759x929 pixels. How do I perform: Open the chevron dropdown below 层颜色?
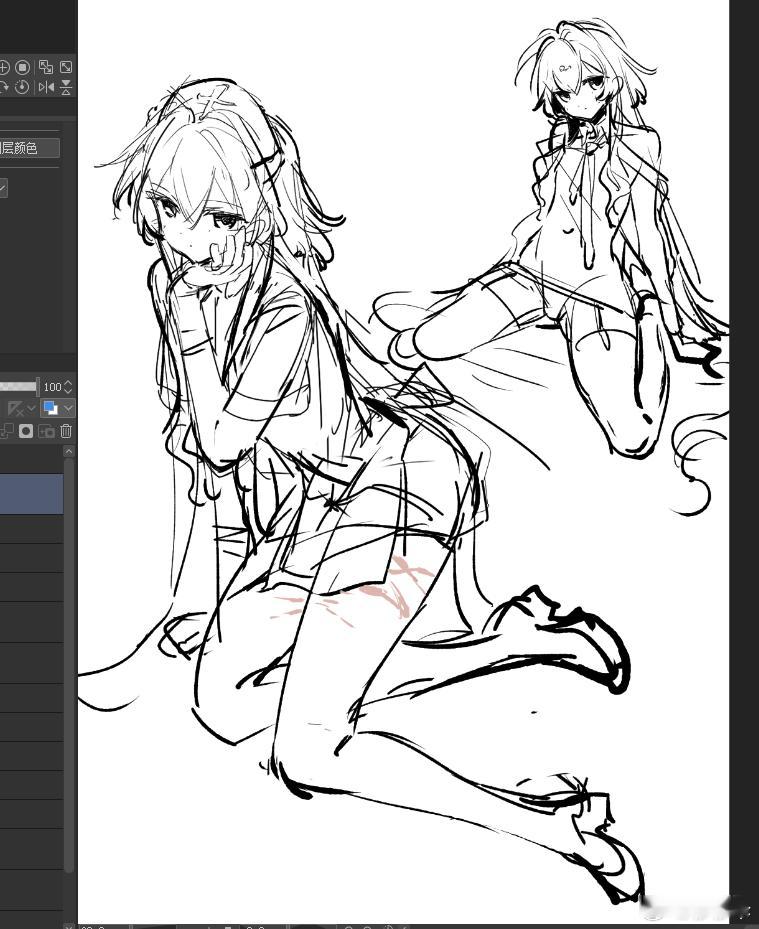[3, 188]
